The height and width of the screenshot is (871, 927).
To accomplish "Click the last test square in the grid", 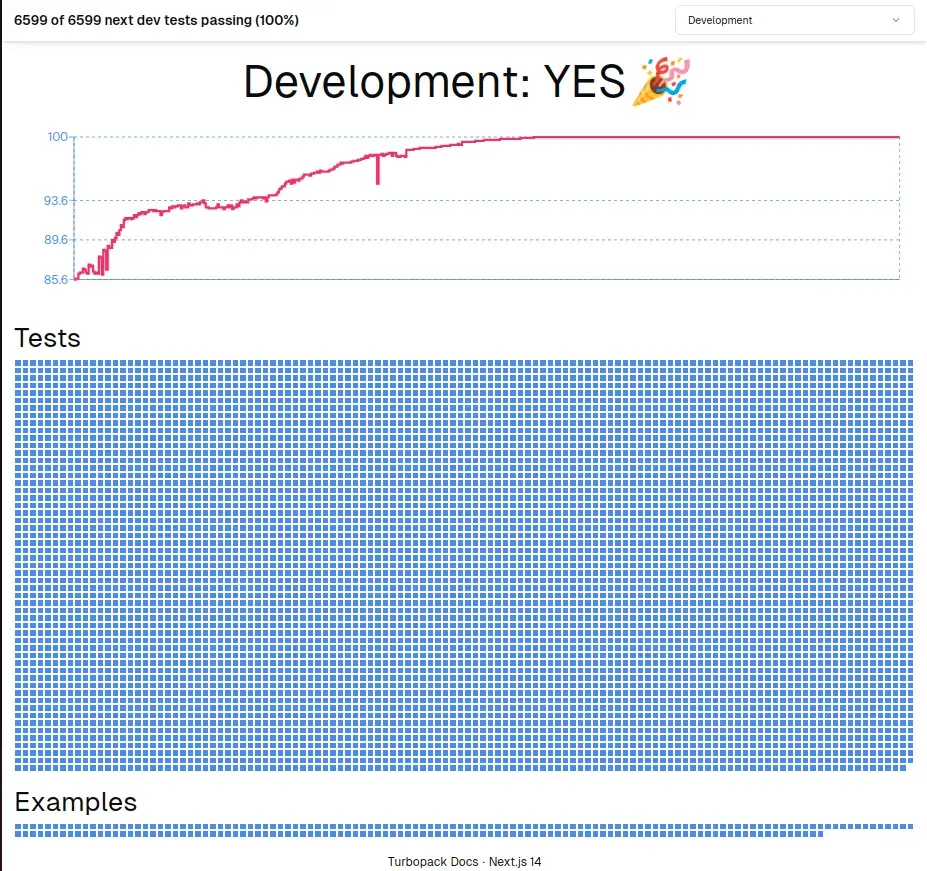I will (903, 766).
